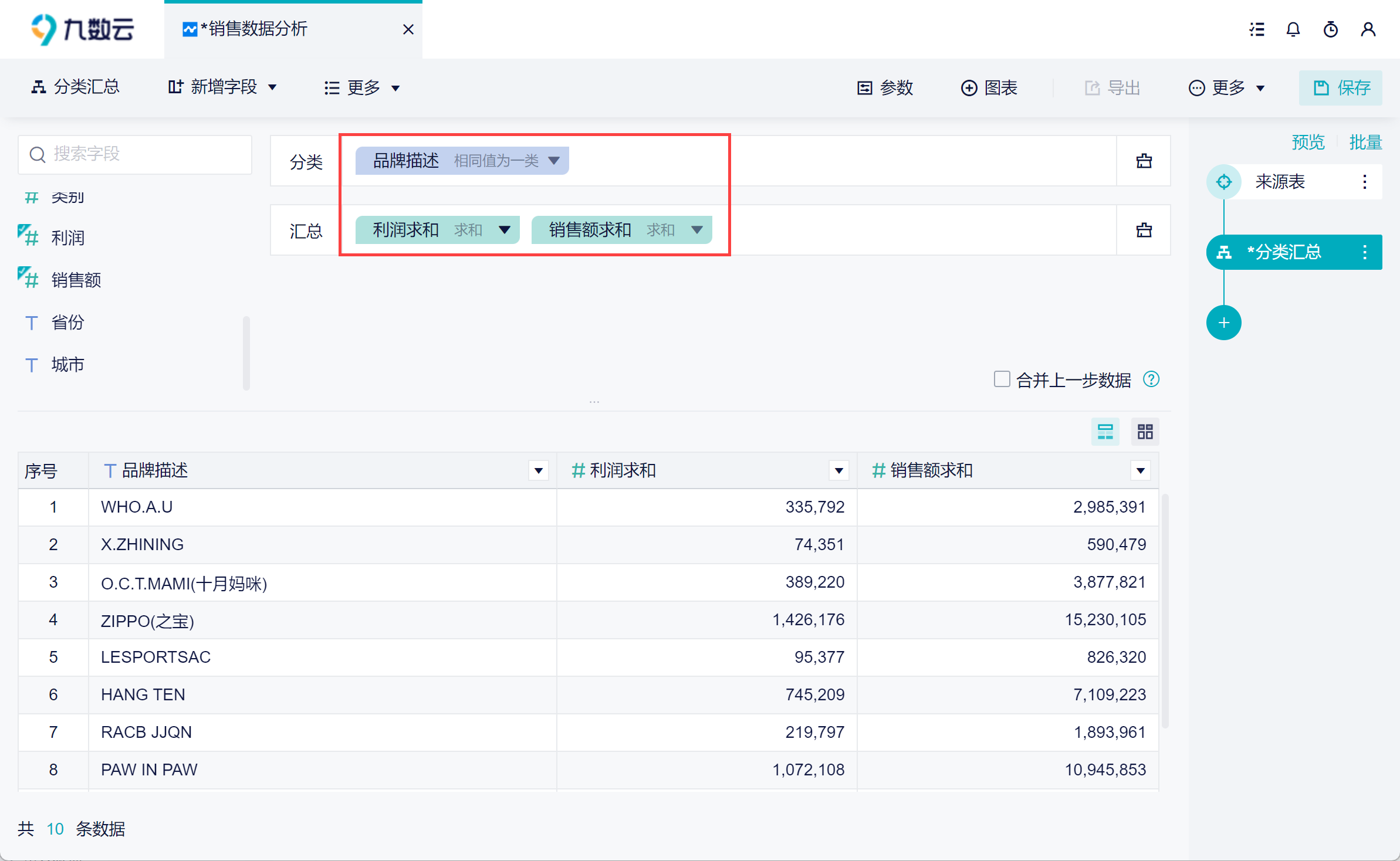Open the 新增字段 dropdown menu
Viewport: 1400px width, 861px height.
tap(222, 87)
